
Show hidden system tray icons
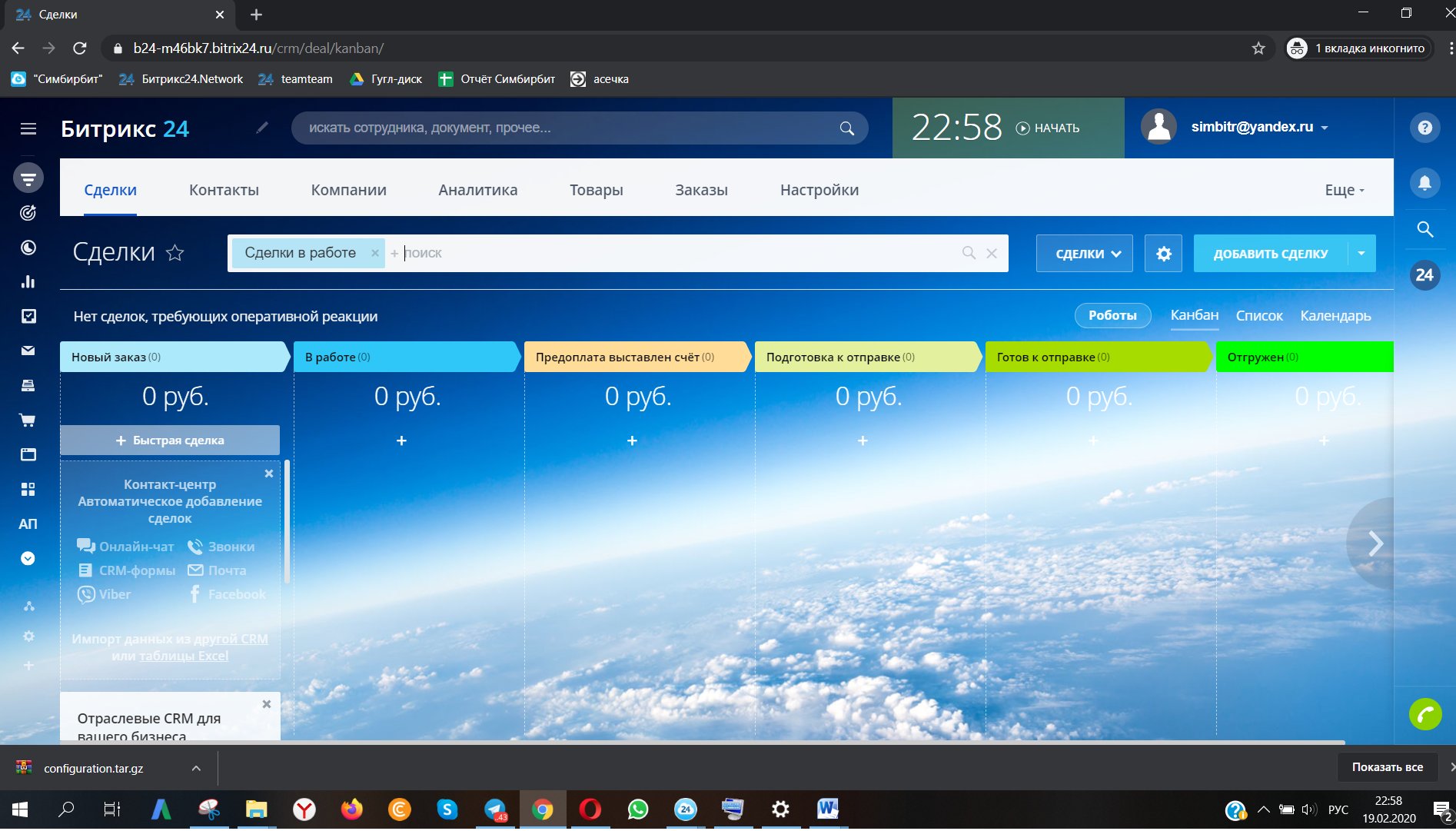point(1263,809)
